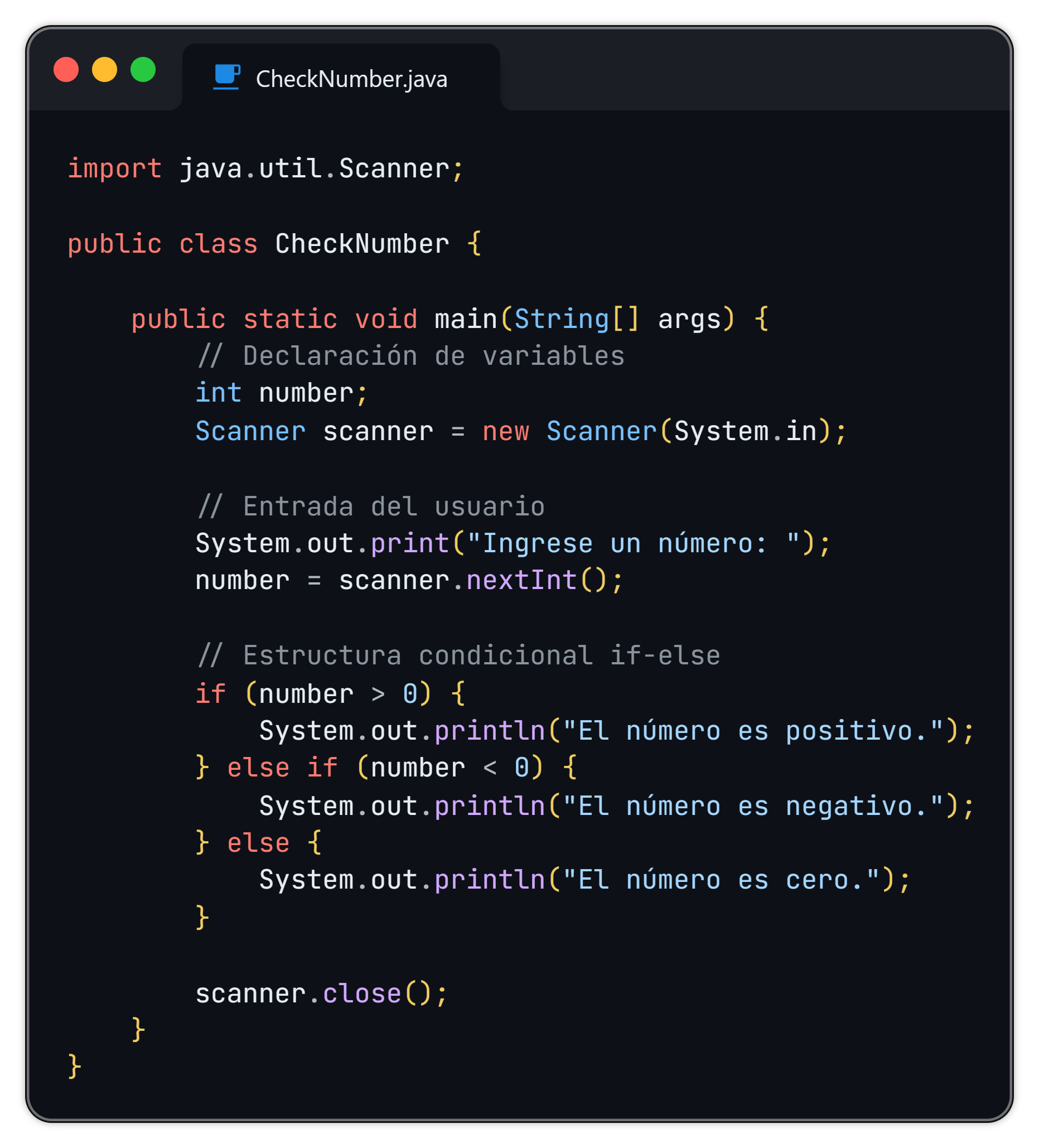Click the main method name
The width and height of the screenshot is (1039, 1148).
click(x=466, y=319)
